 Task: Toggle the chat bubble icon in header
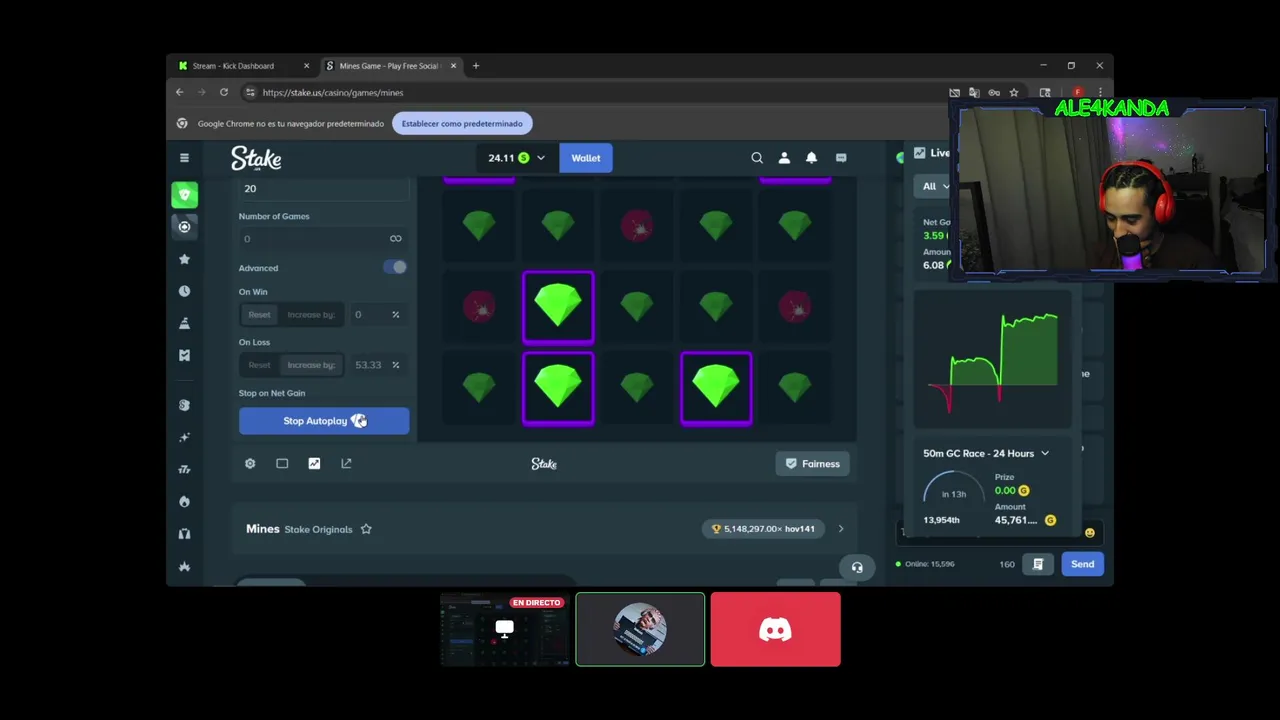point(841,158)
